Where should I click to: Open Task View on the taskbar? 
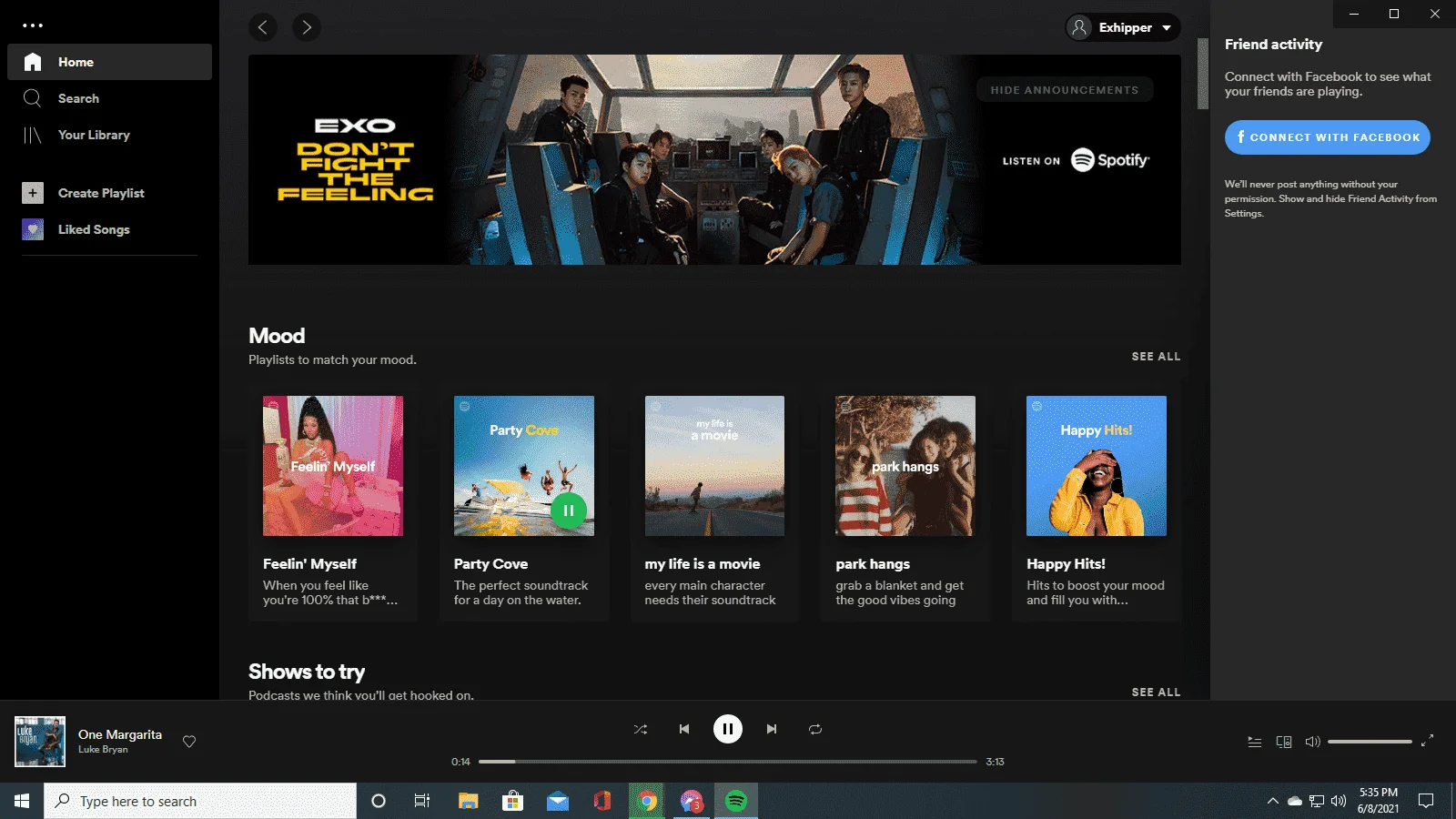(422, 801)
